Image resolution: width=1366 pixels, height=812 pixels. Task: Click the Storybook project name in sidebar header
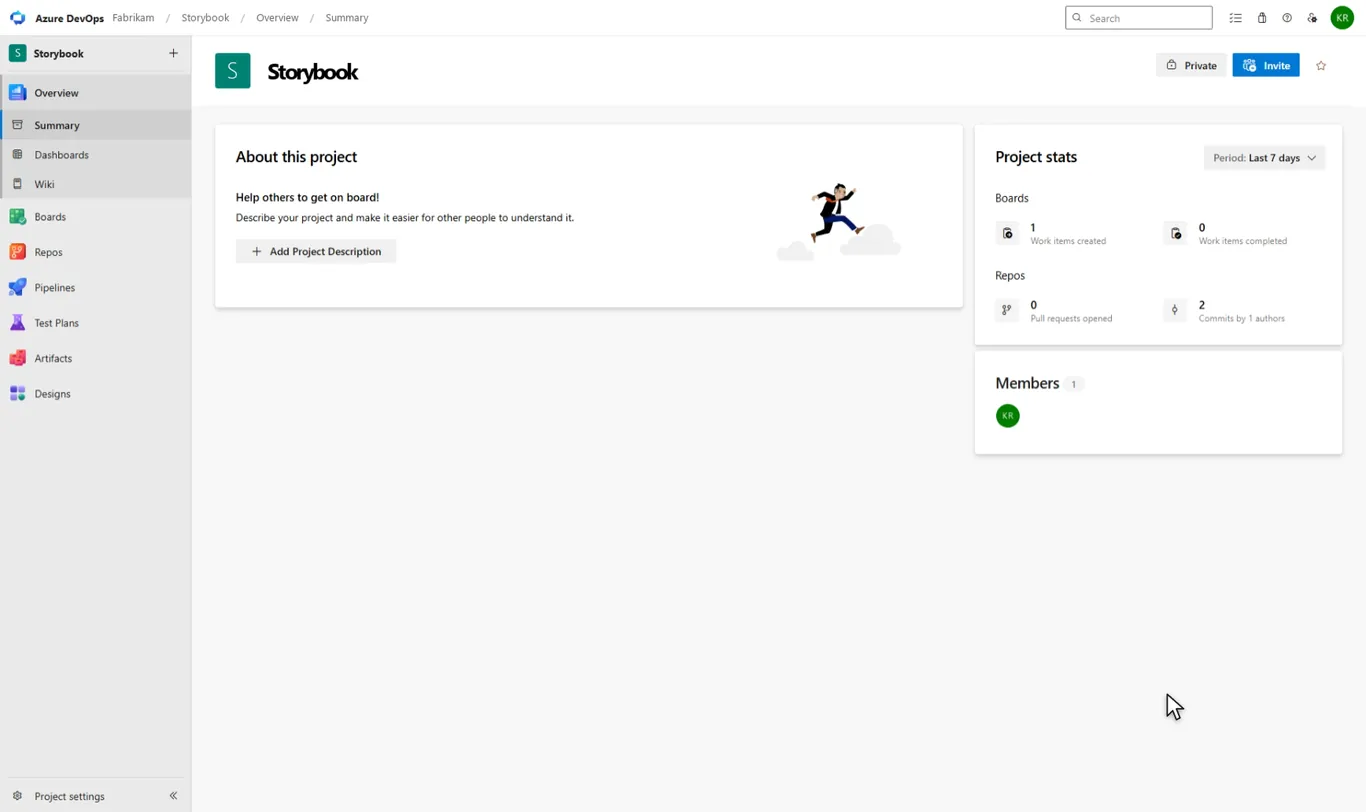pyautogui.click(x=59, y=54)
